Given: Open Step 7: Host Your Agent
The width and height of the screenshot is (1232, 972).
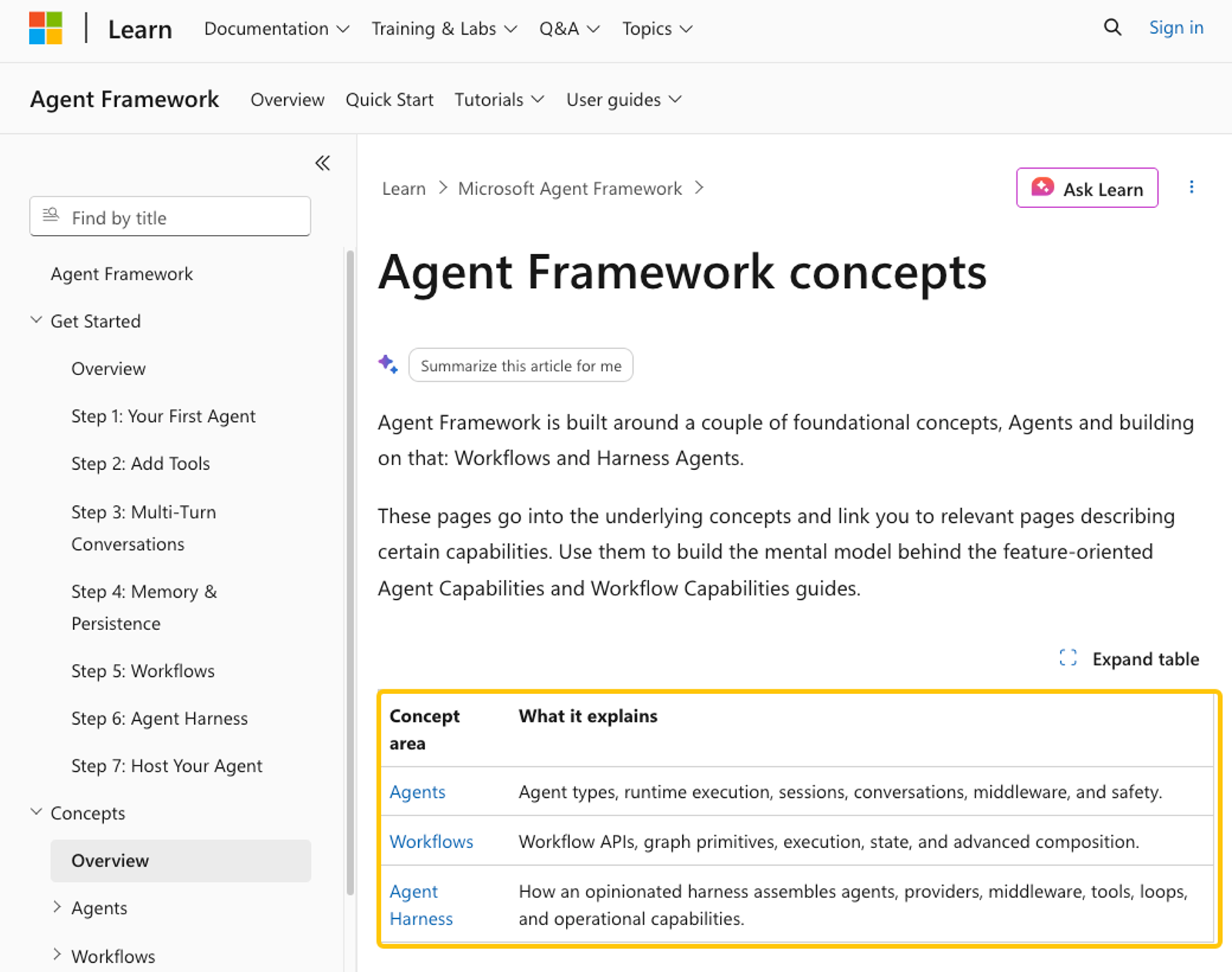Looking at the screenshot, I should click(166, 766).
